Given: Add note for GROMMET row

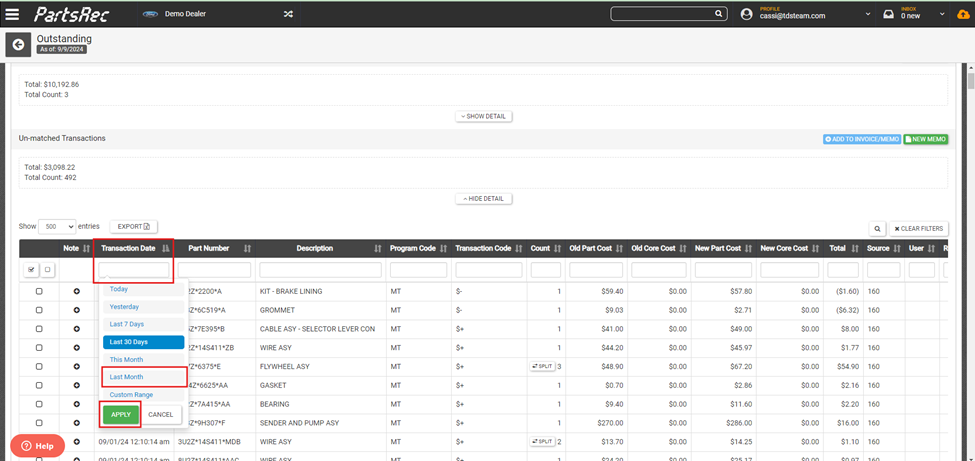Looking at the screenshot, I should [x=76, y=310].
